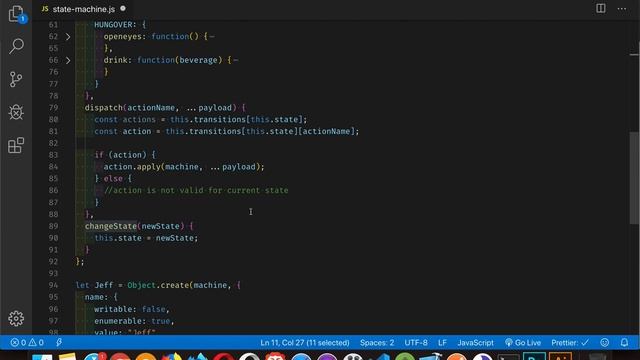
Task: Select the state-machine.js editor tab
Action: click(84, 9)
